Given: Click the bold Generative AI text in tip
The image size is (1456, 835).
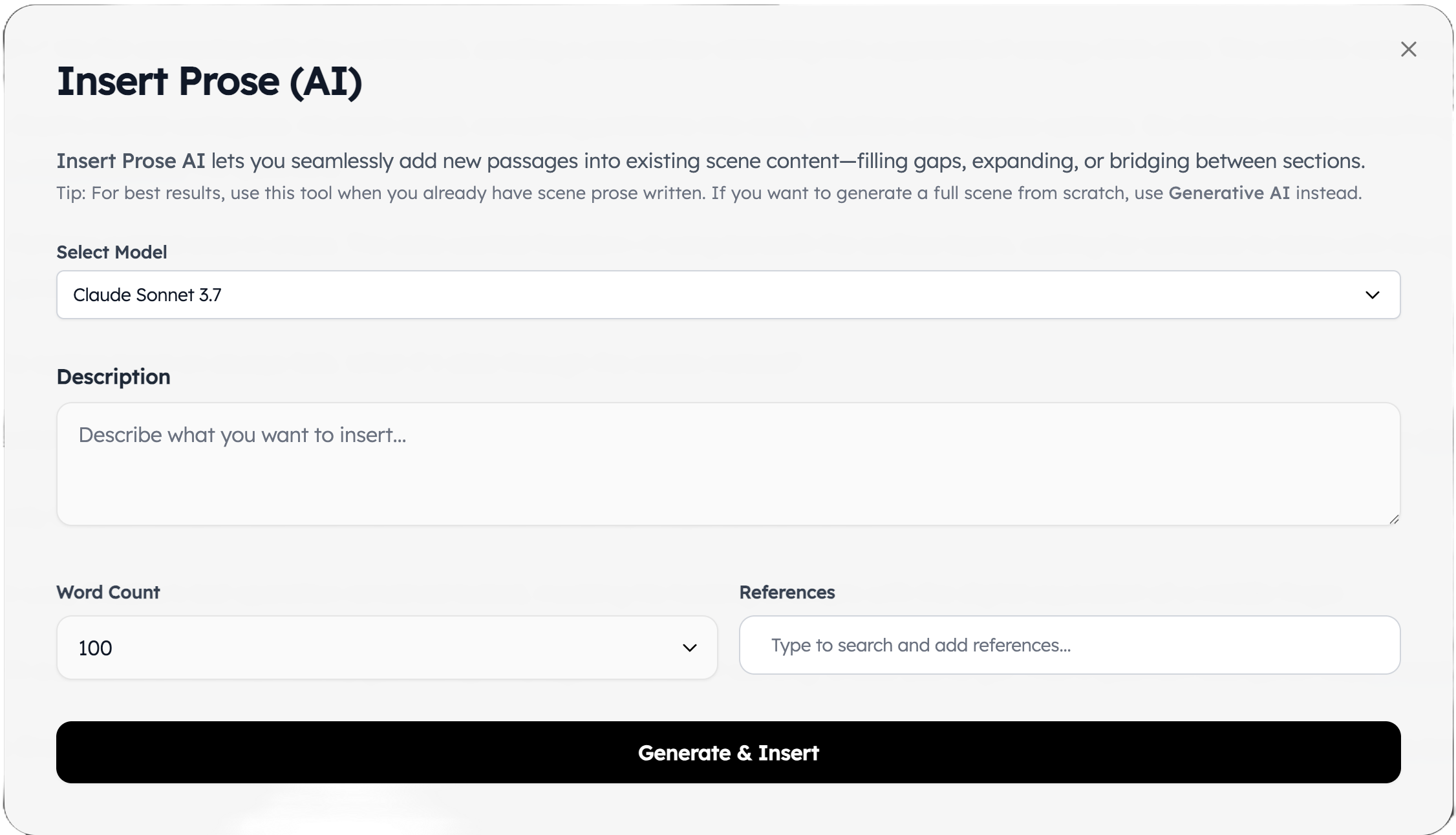Looking at the screenshot, I should (x=1228, y=193).
